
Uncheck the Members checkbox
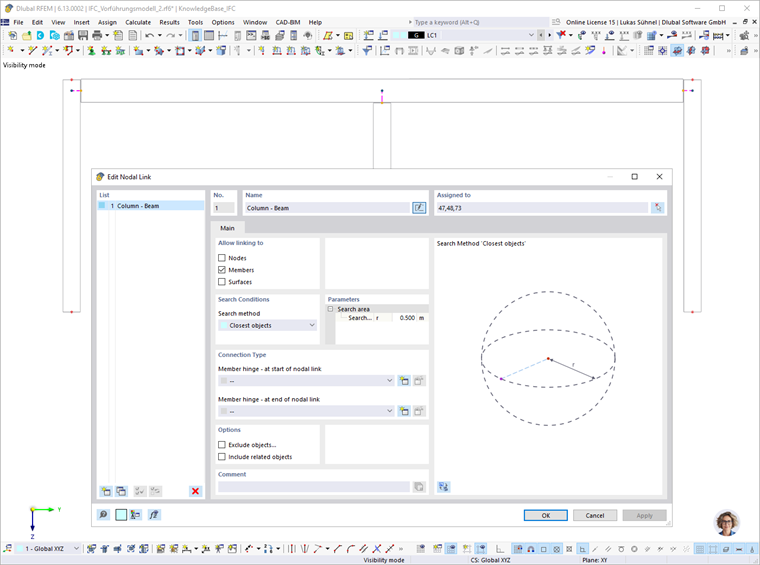coord(222,270)
